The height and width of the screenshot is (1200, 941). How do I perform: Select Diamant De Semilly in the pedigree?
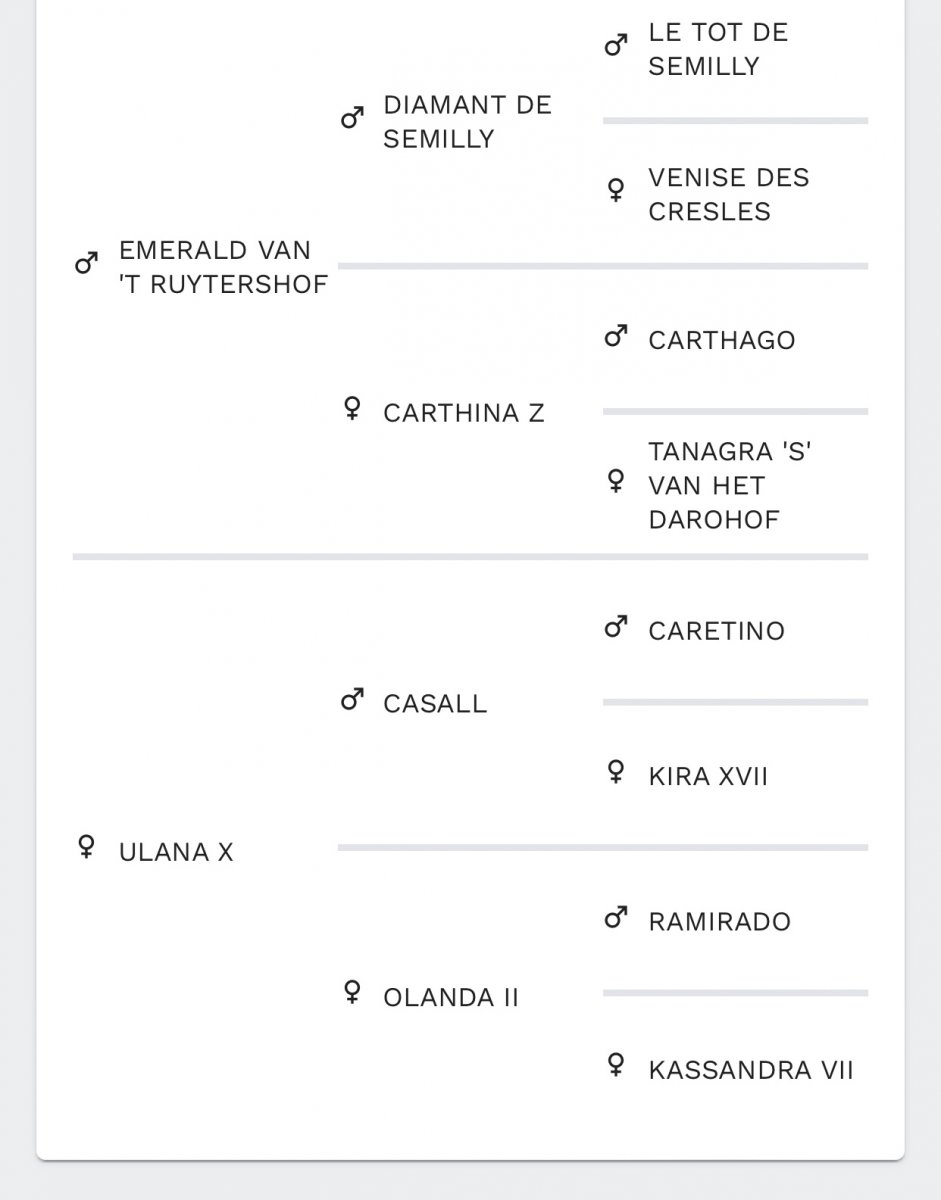(467, 122)
